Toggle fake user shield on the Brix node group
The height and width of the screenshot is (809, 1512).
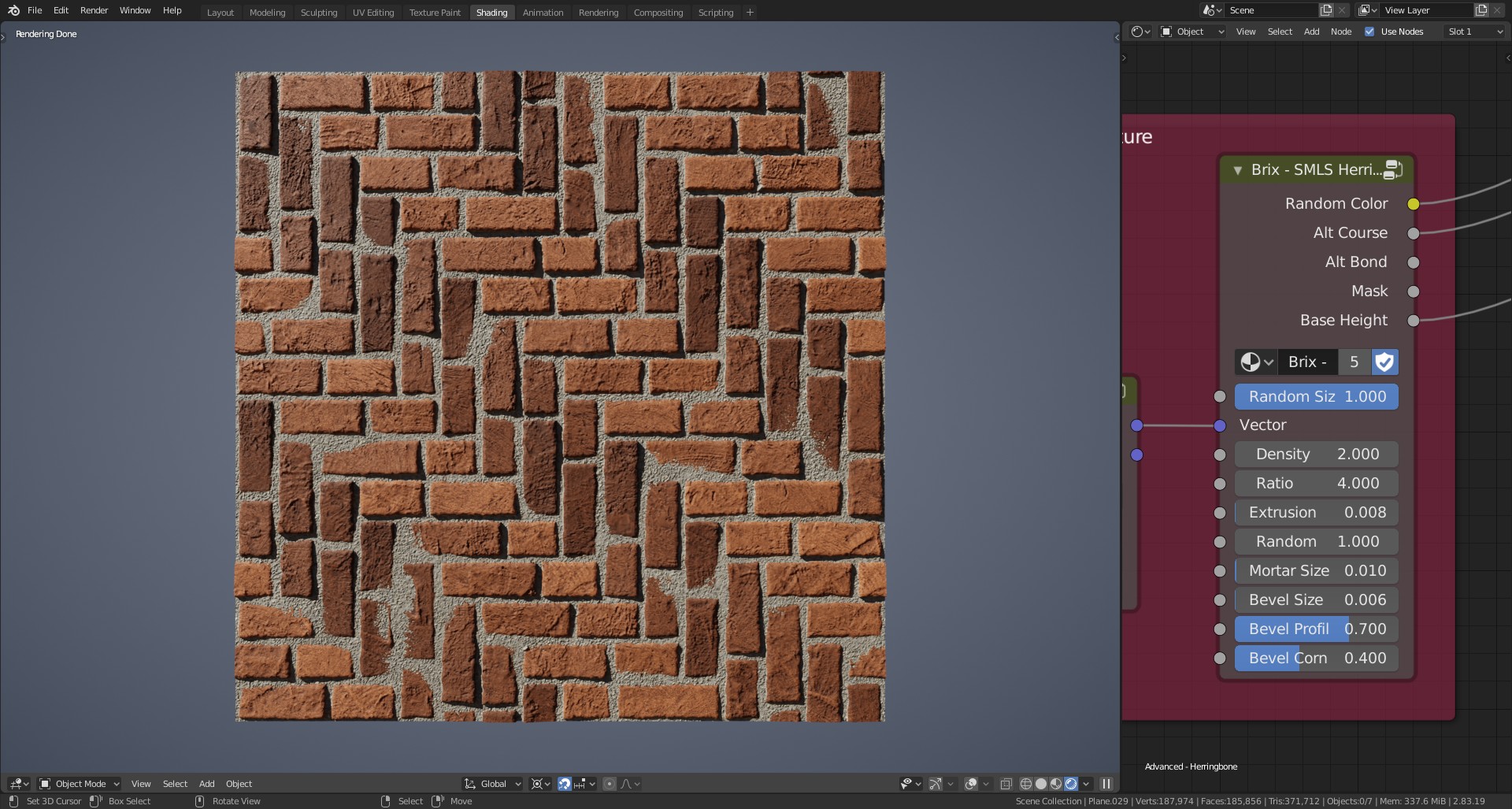1384,362
